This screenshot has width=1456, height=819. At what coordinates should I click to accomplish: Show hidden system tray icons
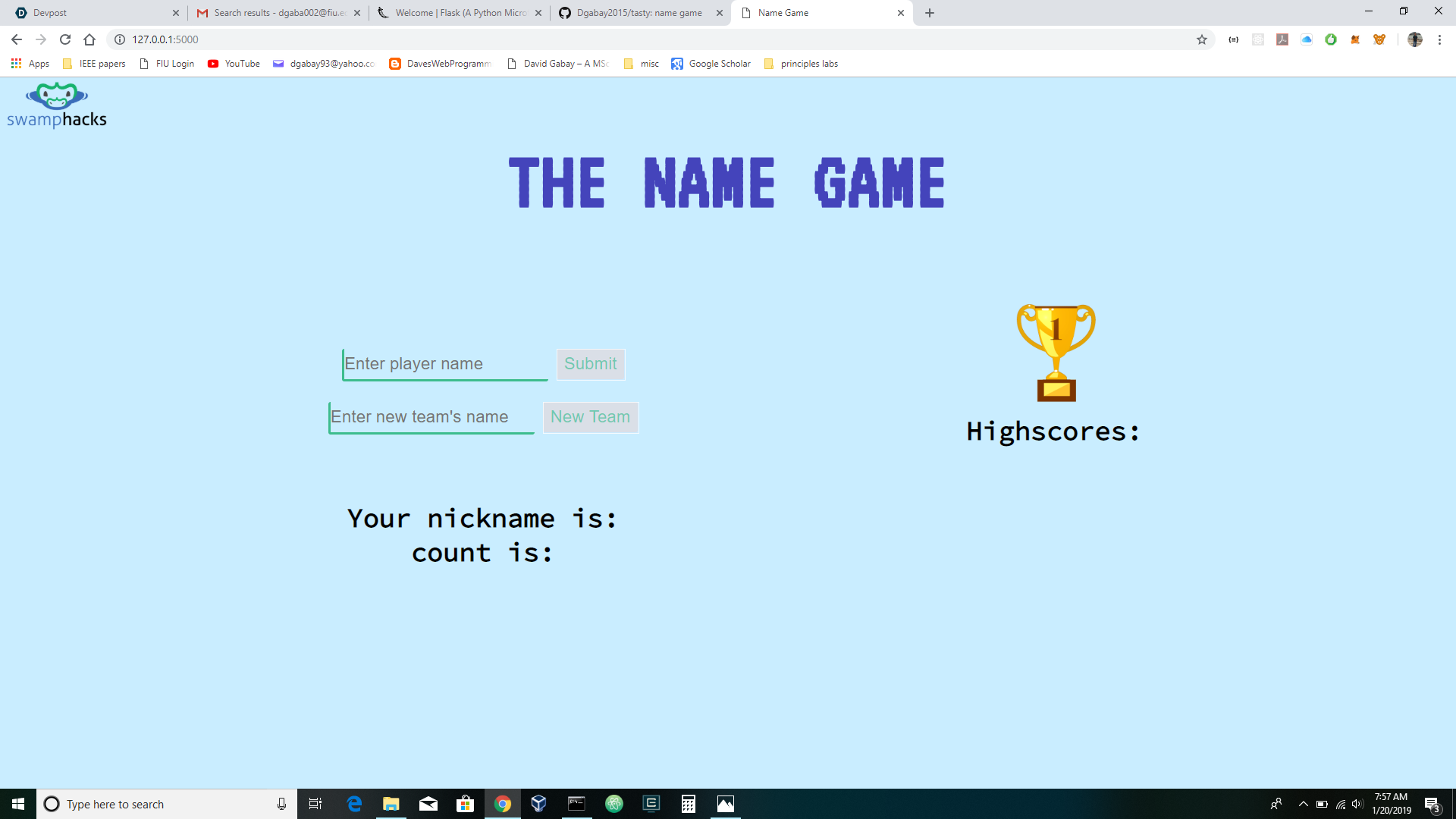coord(1303,804)
